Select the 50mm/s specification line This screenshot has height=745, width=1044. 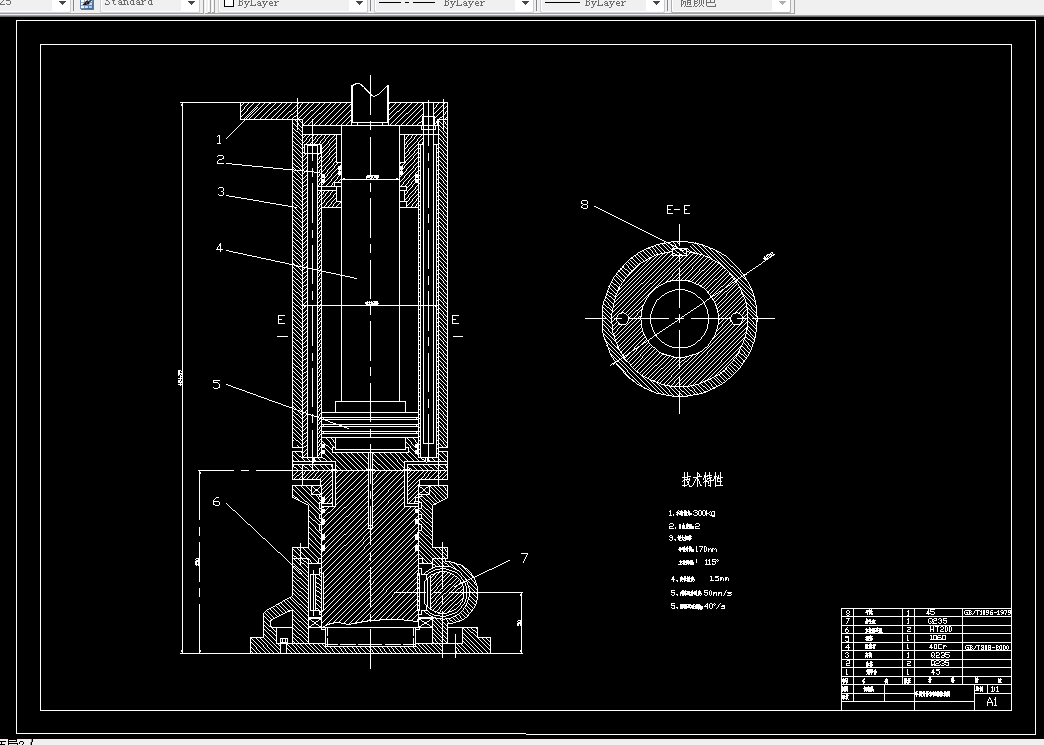click(x=701, y=593)
